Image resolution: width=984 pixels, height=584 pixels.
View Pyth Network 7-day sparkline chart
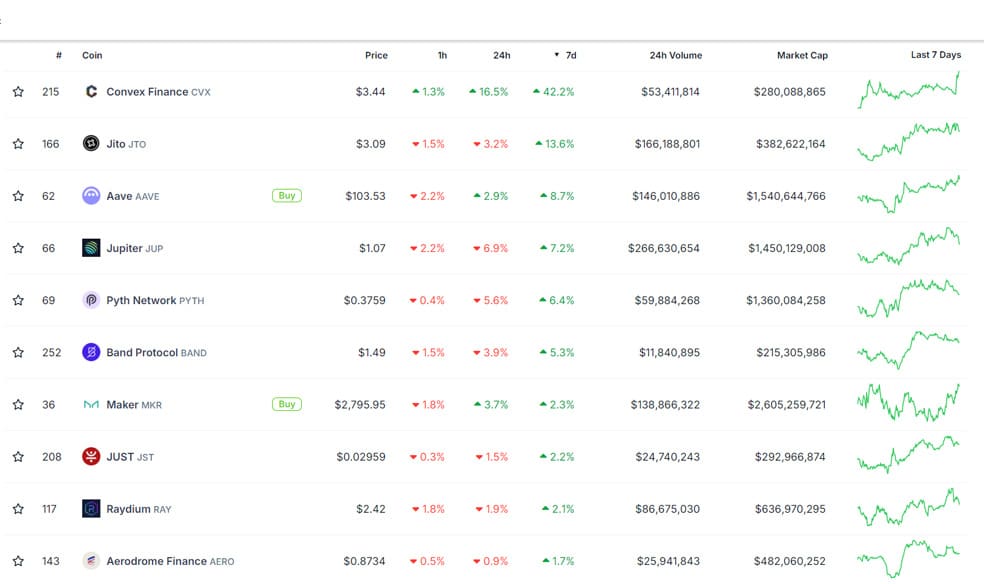coord(909,299)
